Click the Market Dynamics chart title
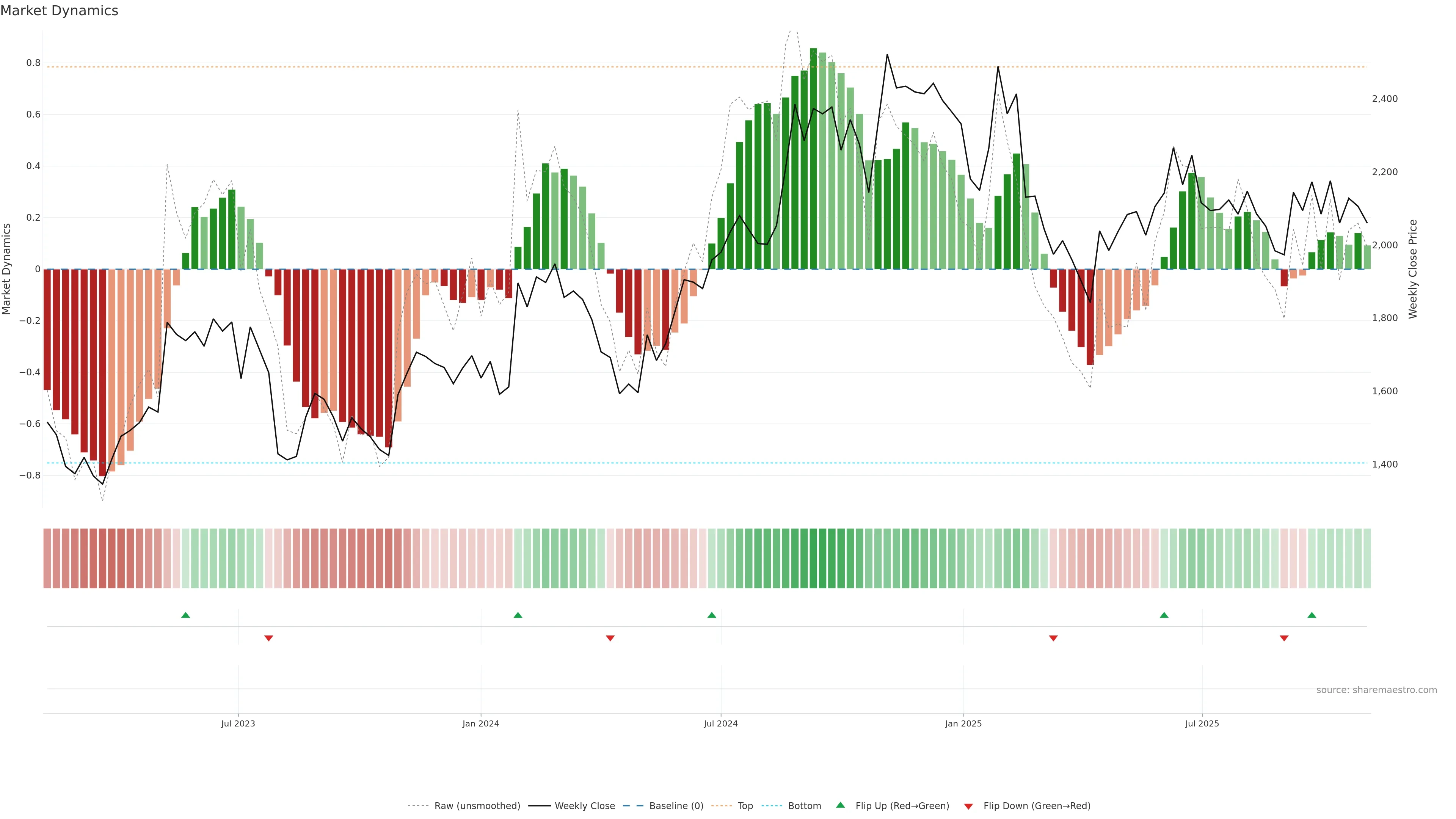Viewport: 1456px width, 819px height. (60, 11)
